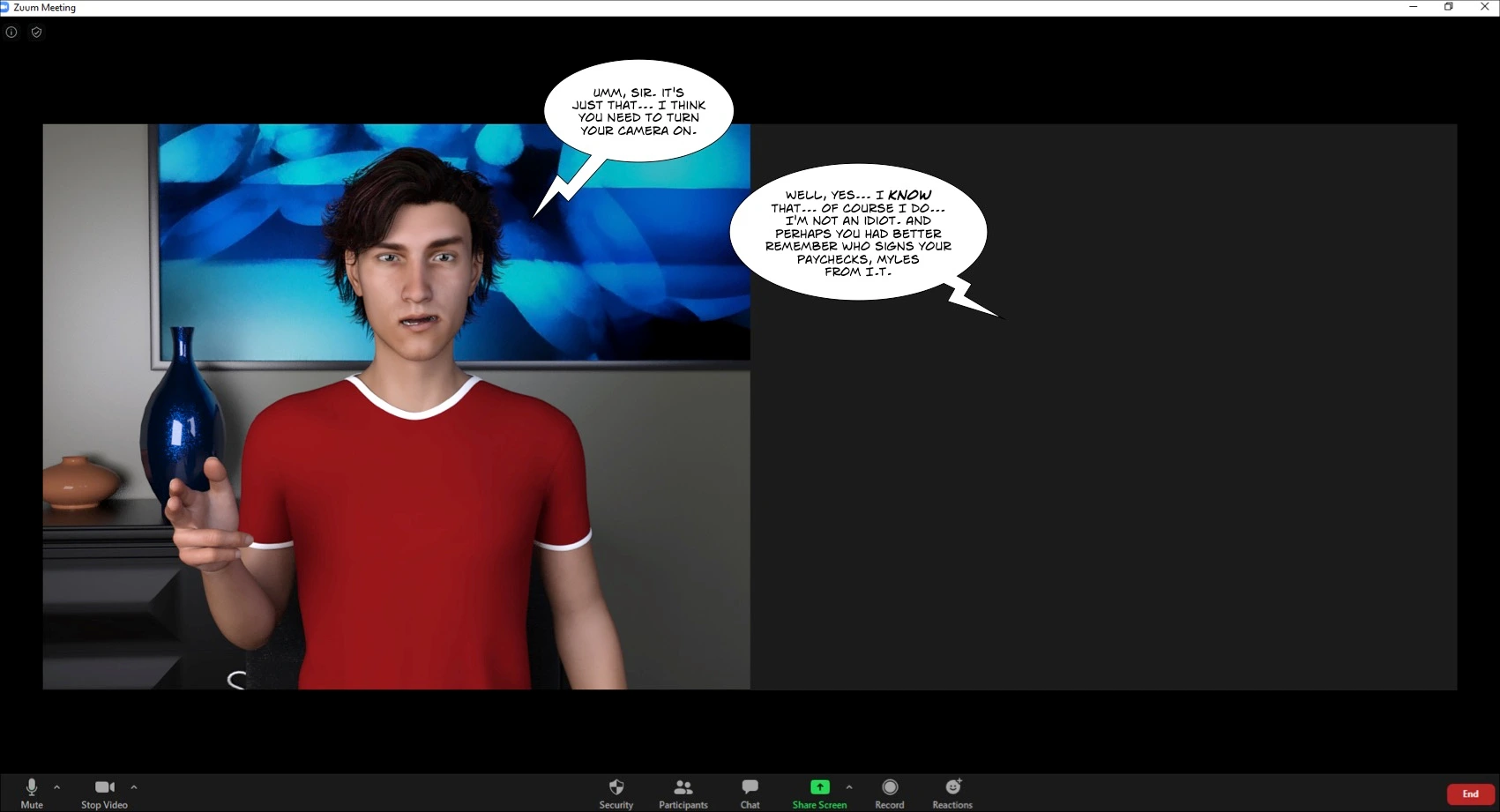1500x812 pixels.
Task: Show the Participants panel
Action: click(x=683, y=793)
